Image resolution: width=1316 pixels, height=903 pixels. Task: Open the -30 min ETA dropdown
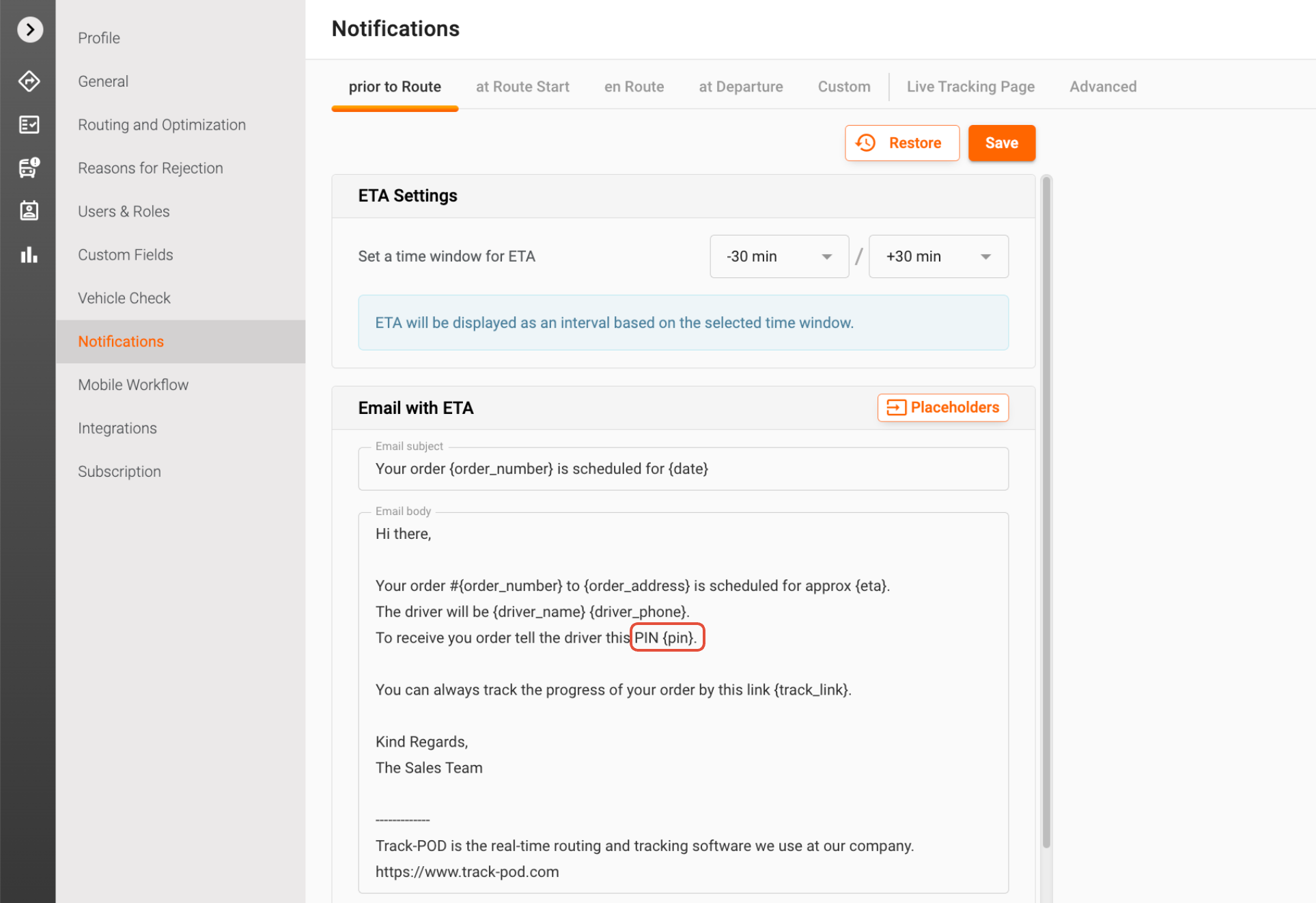click(779, 256)
